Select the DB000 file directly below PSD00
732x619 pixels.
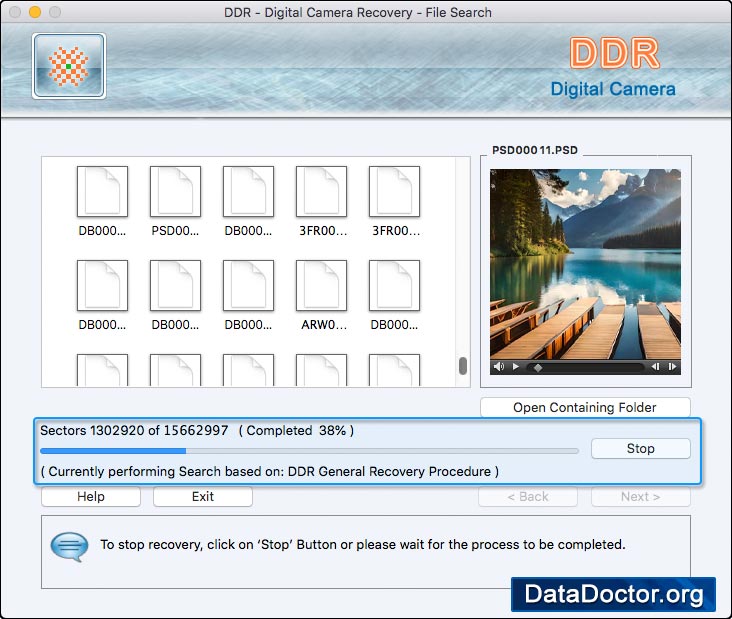(x=175, y=286)
